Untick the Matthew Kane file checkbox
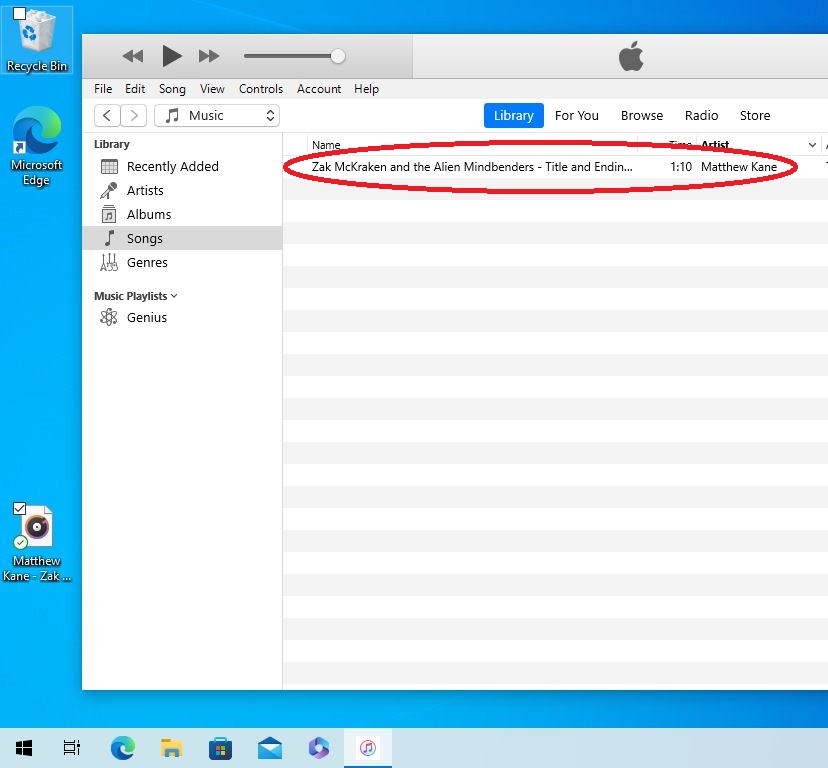 click(x=20, y=508)
